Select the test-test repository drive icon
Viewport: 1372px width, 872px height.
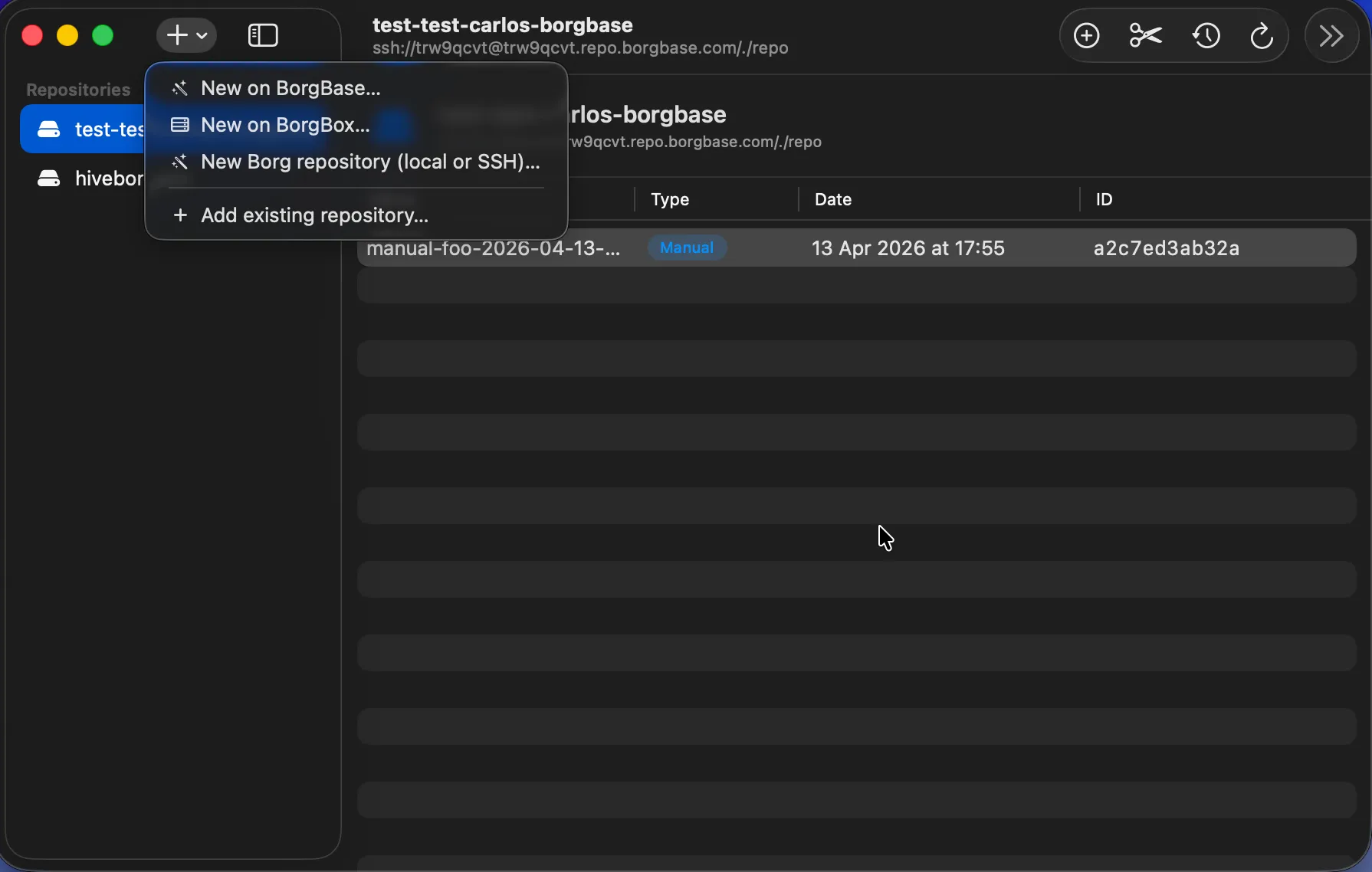click(49, 129)
